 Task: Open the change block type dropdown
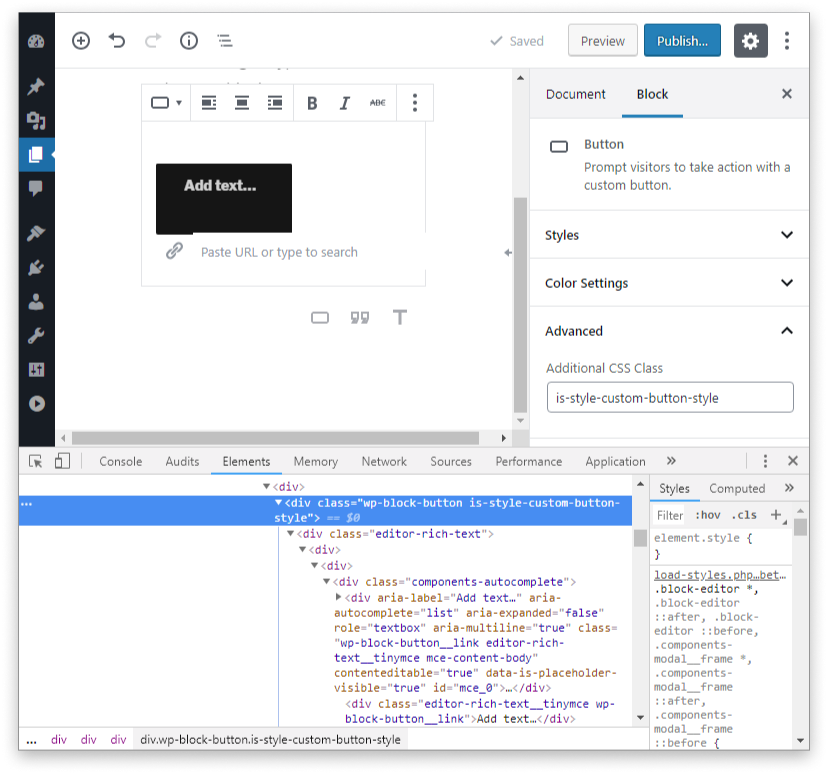[x=166, y=103]
